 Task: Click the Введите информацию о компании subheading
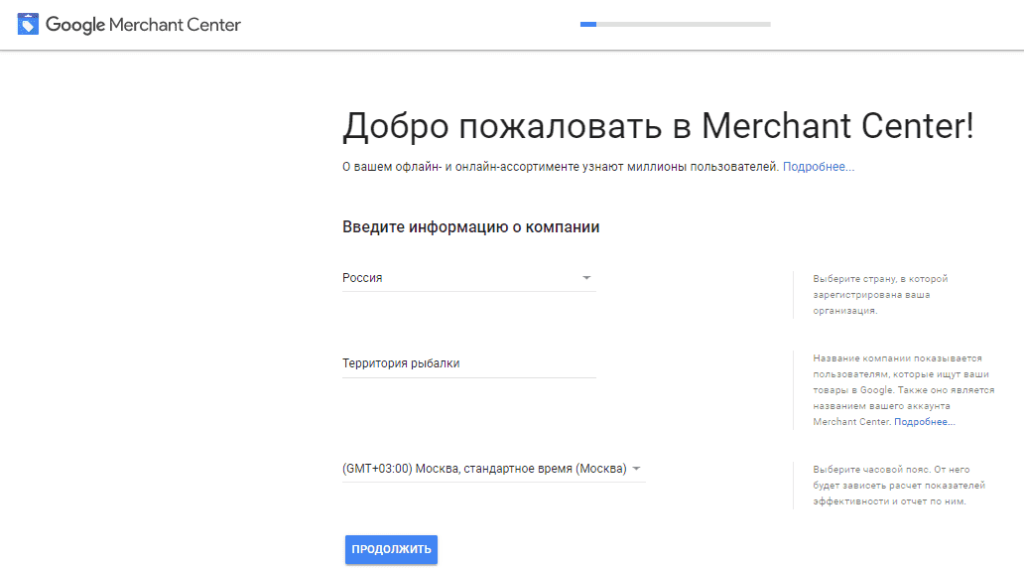(x=471, y=227)
